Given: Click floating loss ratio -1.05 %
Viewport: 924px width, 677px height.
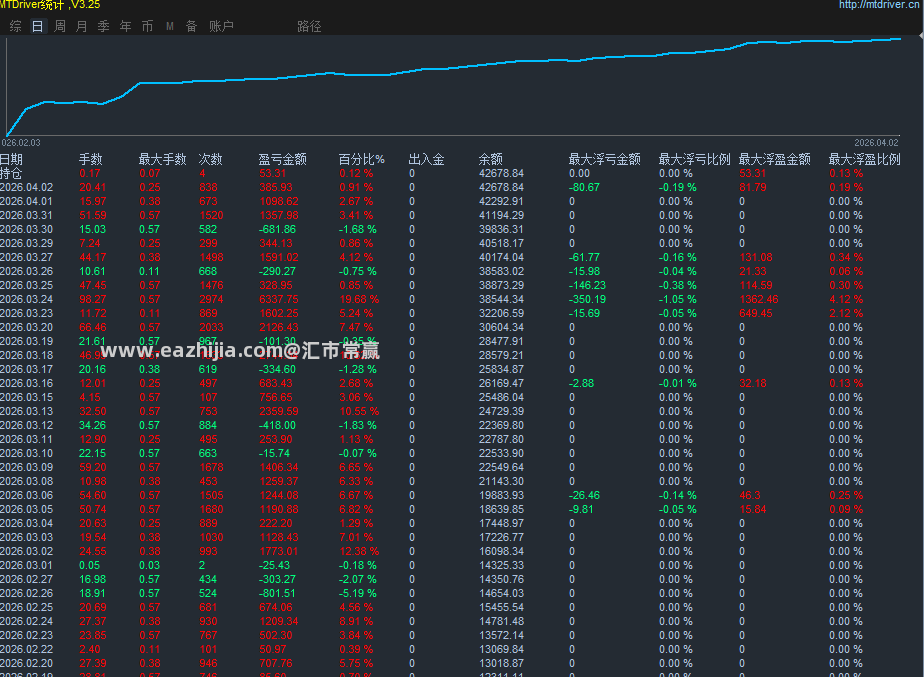Looking at the screenshot, I should pyautogui.click(x=678, y=299).
